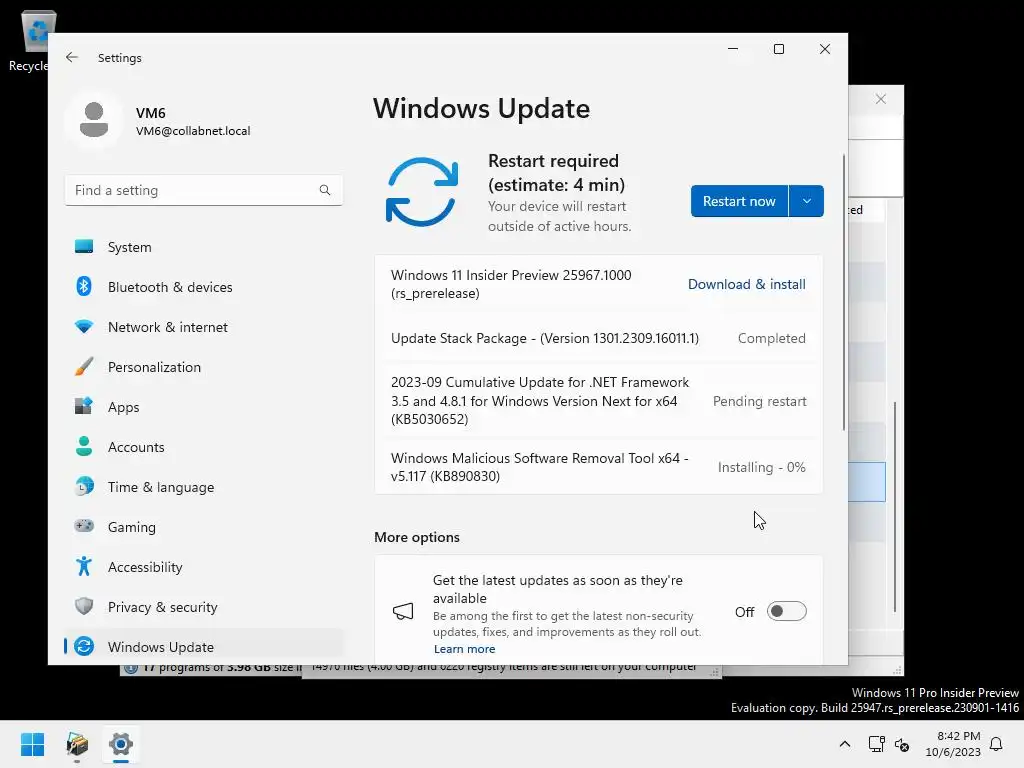Open Network & internet settings
The height and width of the screenshot is (768, 1024).
pos(168,327)
